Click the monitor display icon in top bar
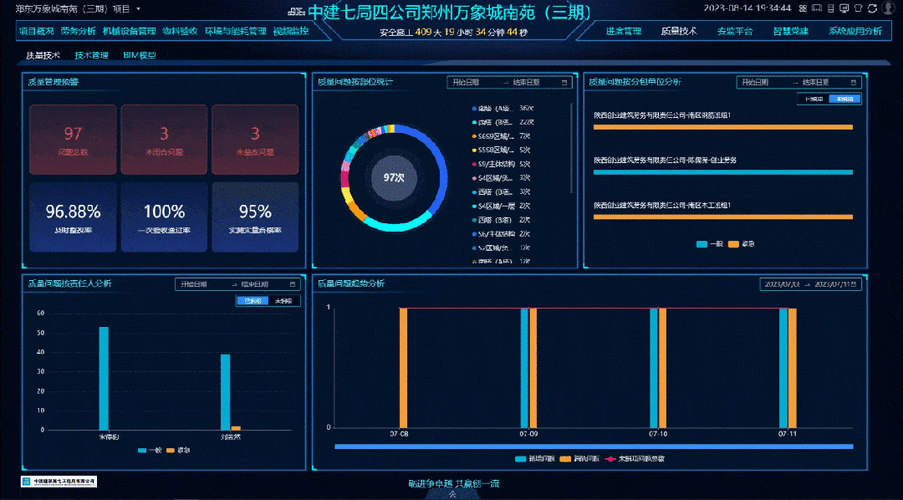 pyautogui.click(x=844, y=8)
